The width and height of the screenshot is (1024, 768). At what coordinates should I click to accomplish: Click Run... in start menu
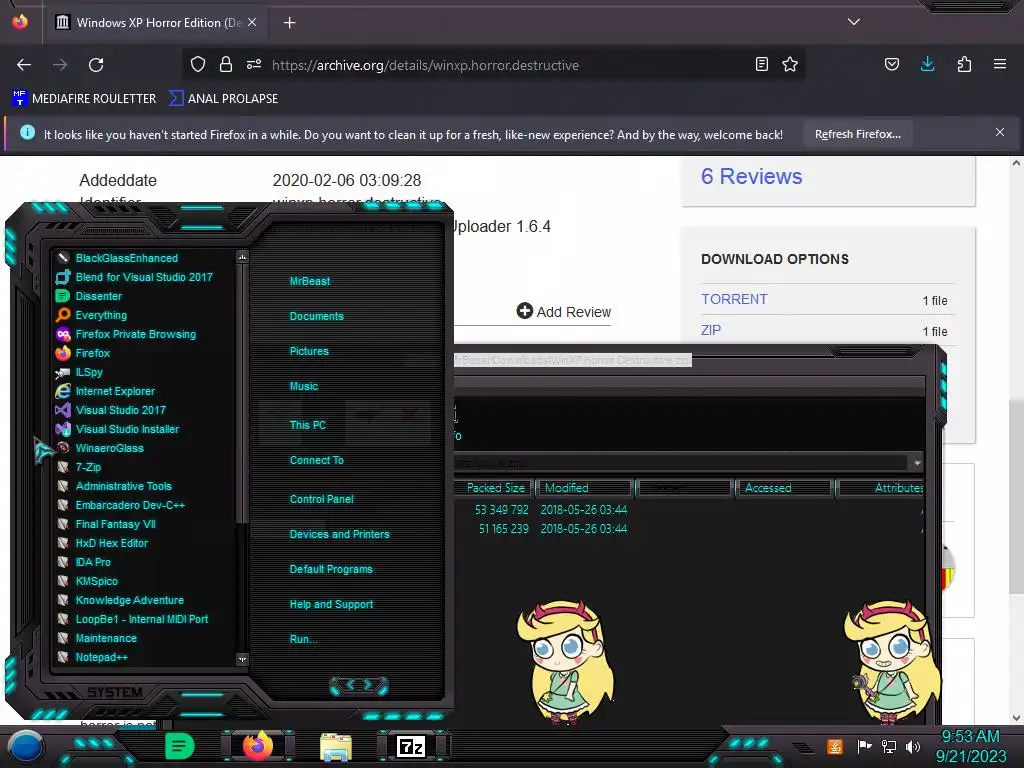tap(304, 639)
